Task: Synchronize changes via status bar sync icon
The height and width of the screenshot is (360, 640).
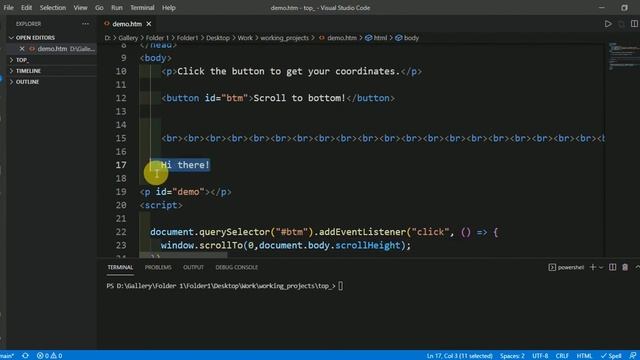Action: click(x=25, y=356)
